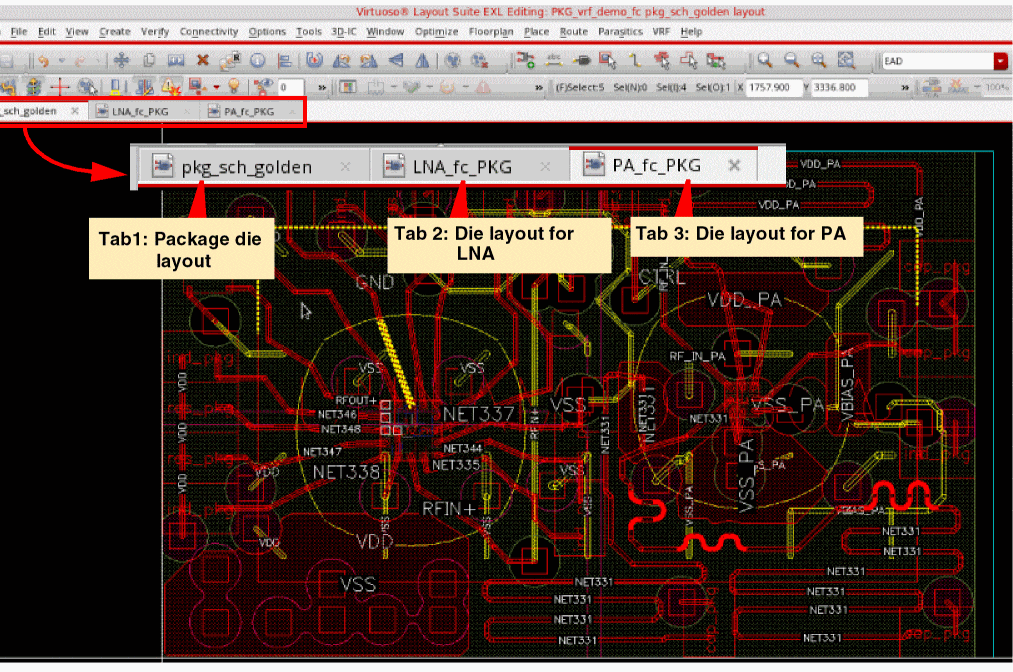Switch to the PA_fc_PKG tab

pyautogui.click(x=241, y=111)
